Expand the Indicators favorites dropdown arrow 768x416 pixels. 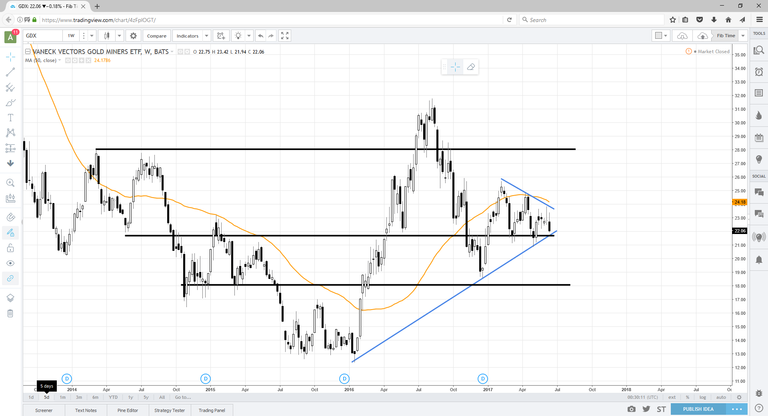click(x=207, y=36)
